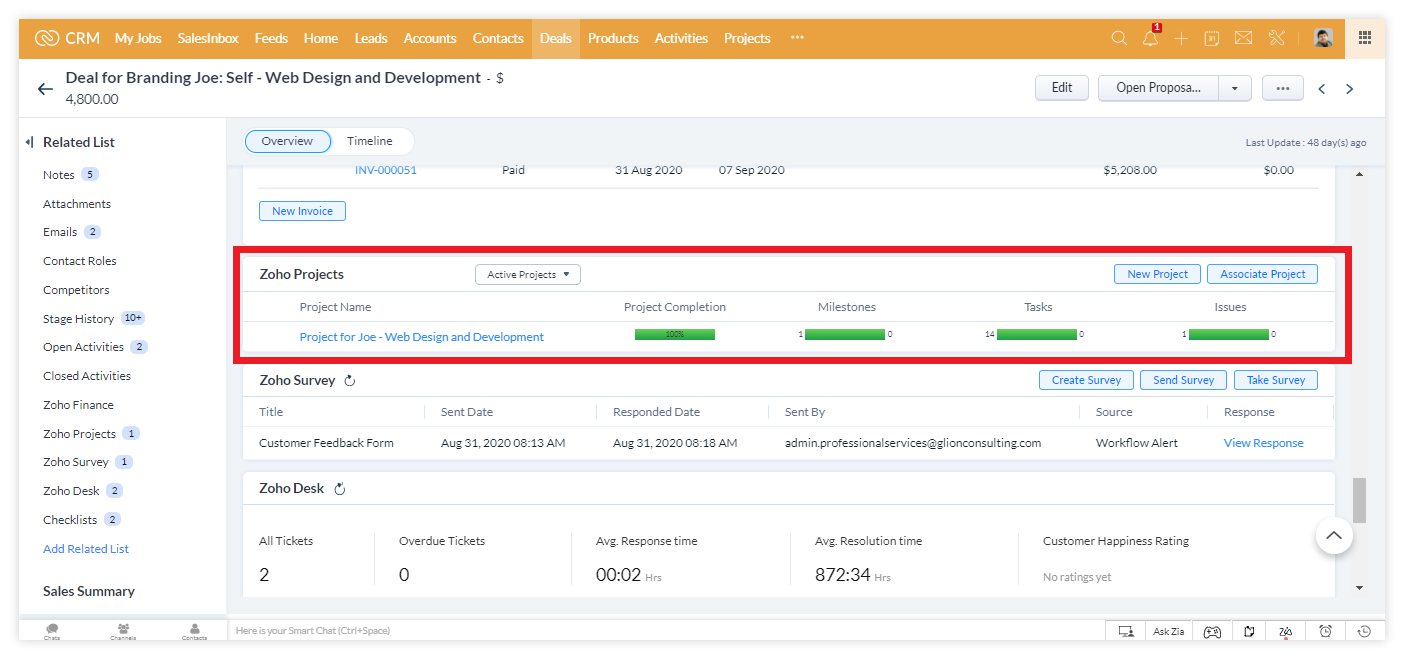
Task: Click the Project Completion 100% bar
Action: 675,334
